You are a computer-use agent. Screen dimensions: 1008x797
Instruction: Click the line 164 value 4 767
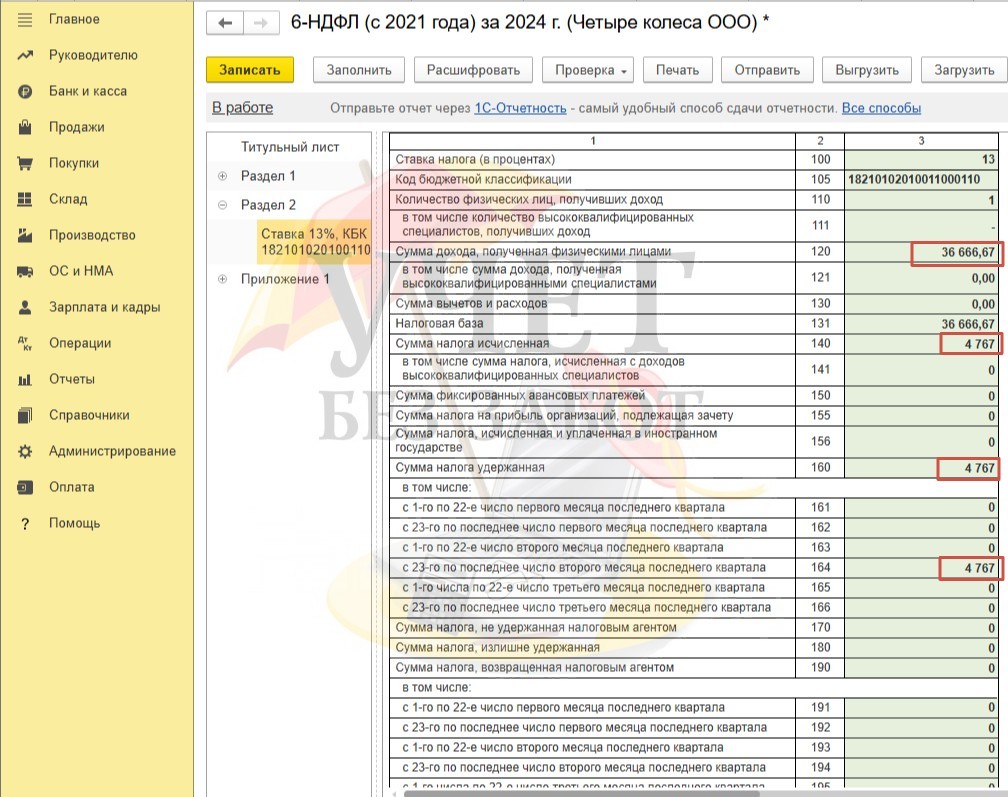[x=921, y=568]
